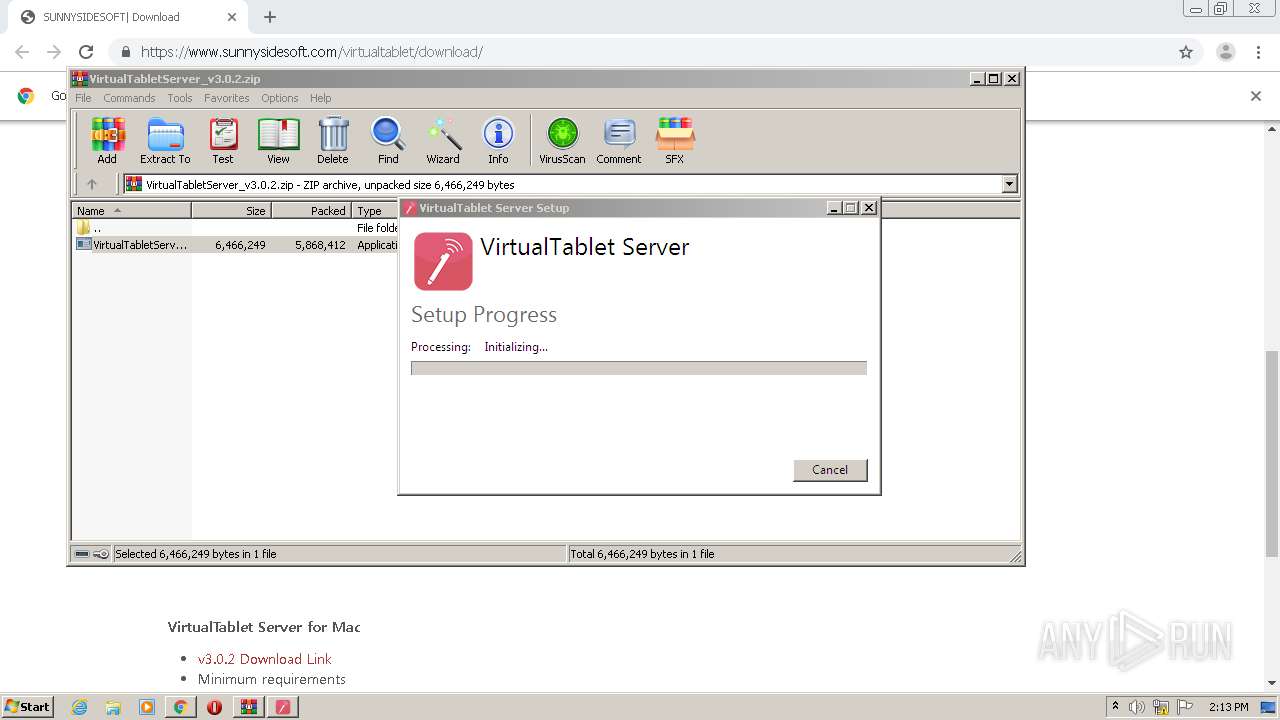Image resolution: width=1280 pixels, height=720 pixels.
Task: Click the setup progress bar
Action: (639, 368)
